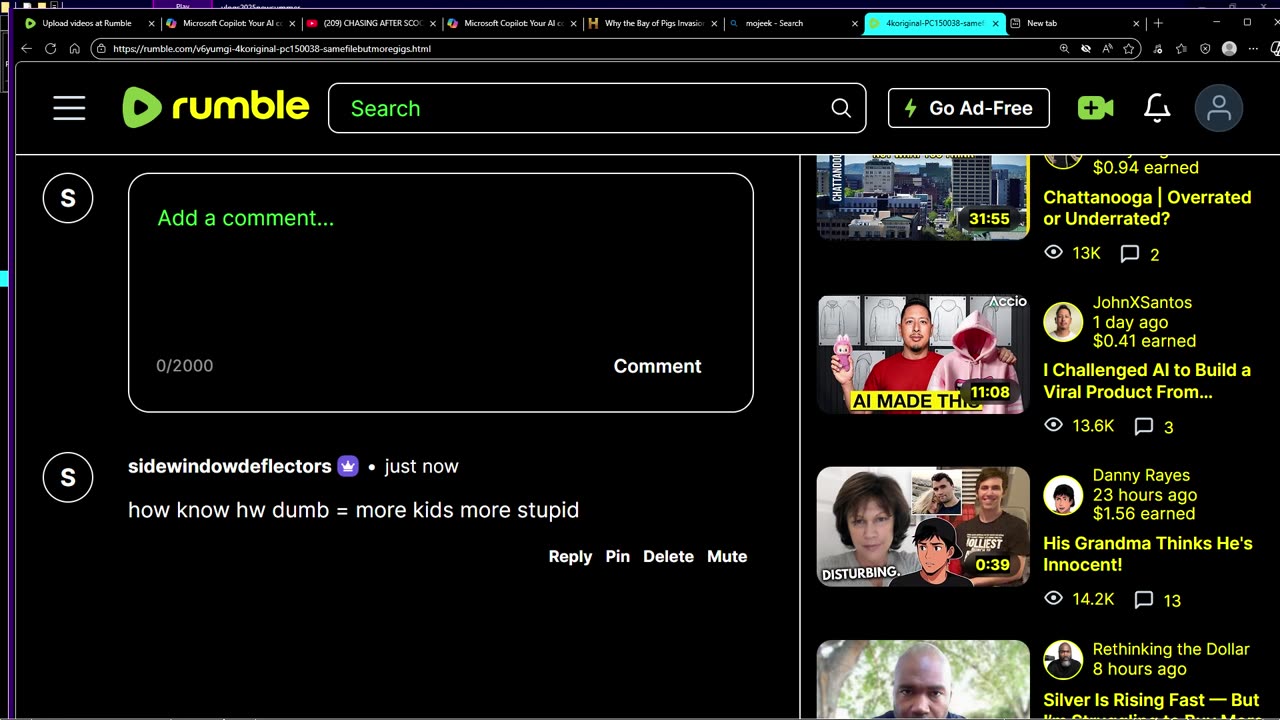
Task: Open browser settings and more ellipsis
Action: [1253, 48]
